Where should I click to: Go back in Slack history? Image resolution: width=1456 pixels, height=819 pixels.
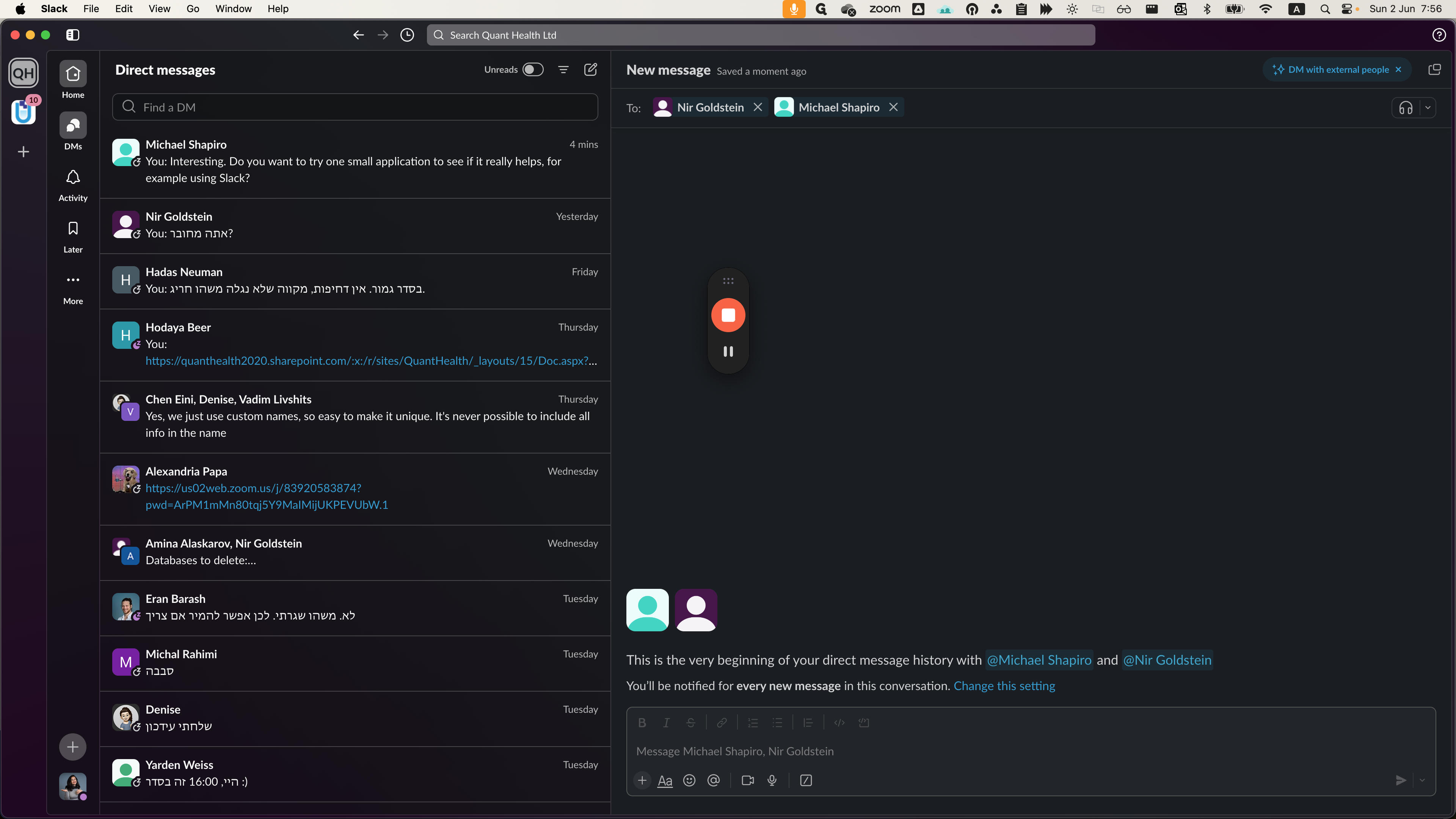[x=358, y=35]
